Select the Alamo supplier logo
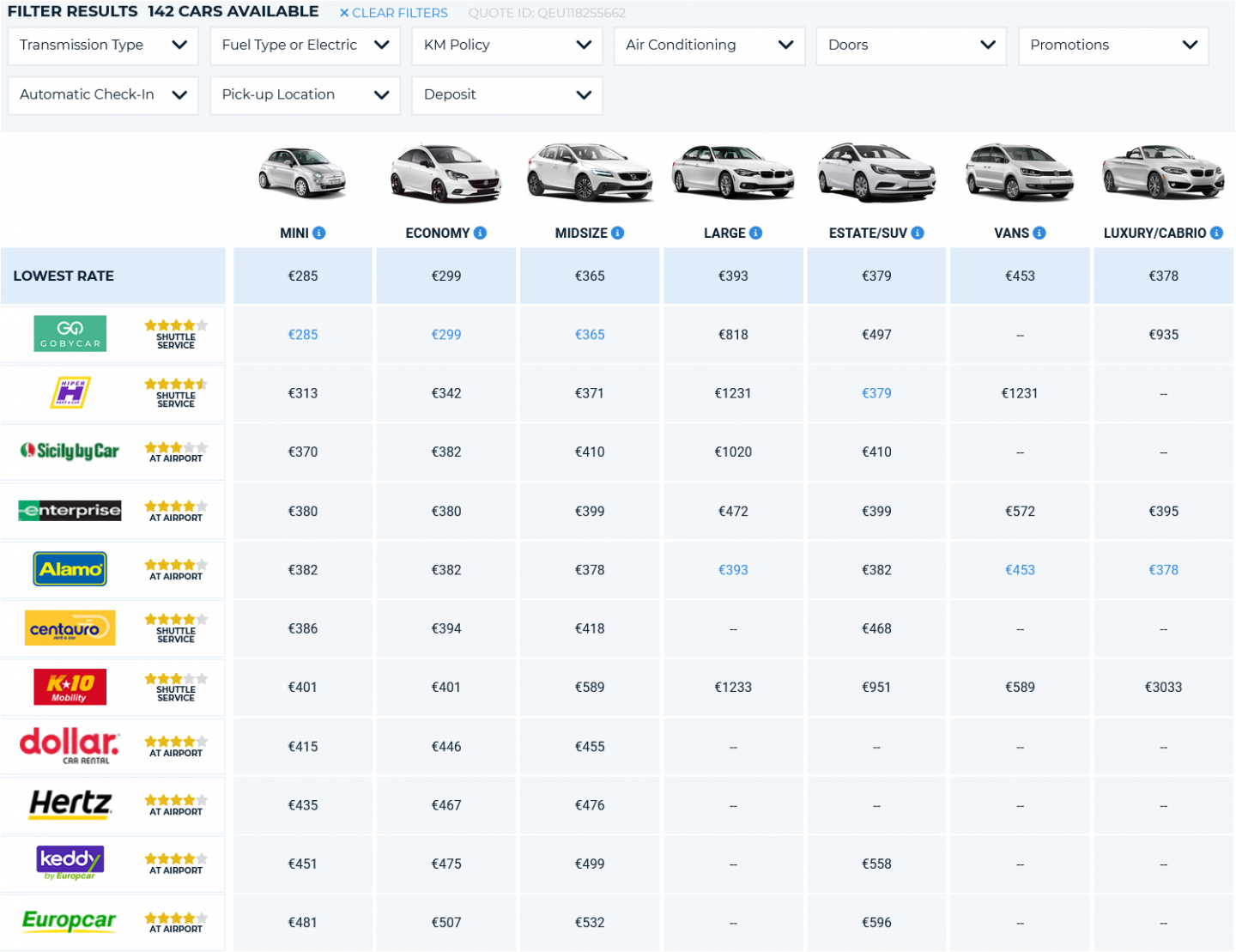Screen dimensions: 1236x952 click(70, 569)
